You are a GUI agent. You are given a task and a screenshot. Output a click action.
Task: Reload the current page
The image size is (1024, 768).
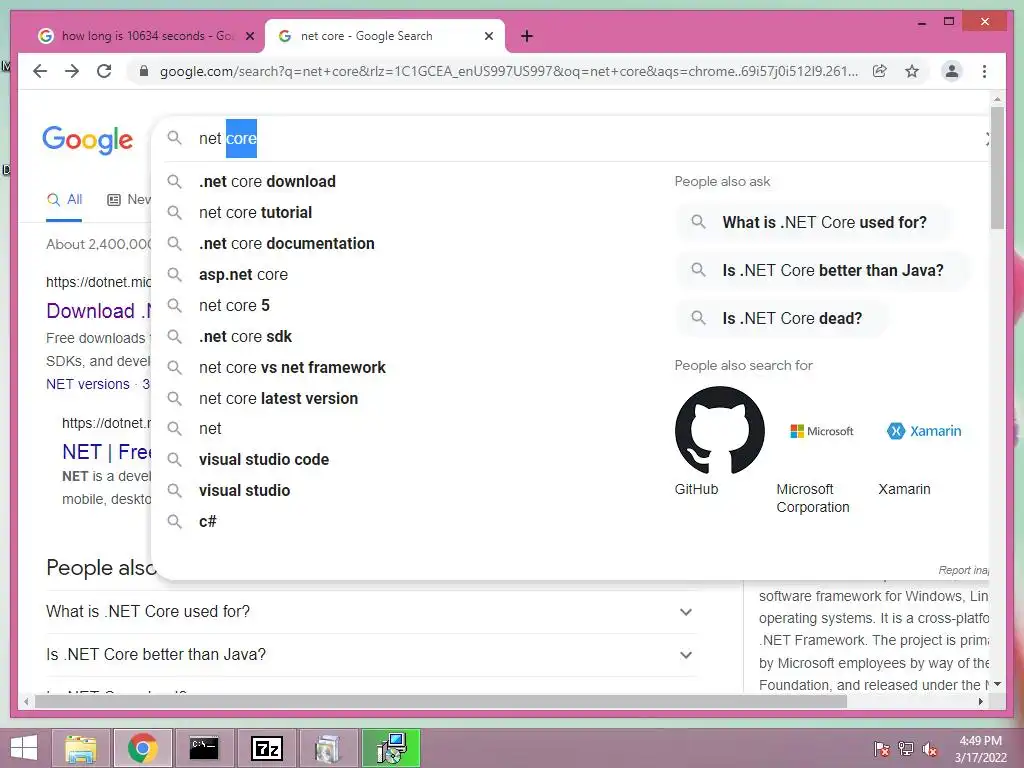tap(104, 71)
